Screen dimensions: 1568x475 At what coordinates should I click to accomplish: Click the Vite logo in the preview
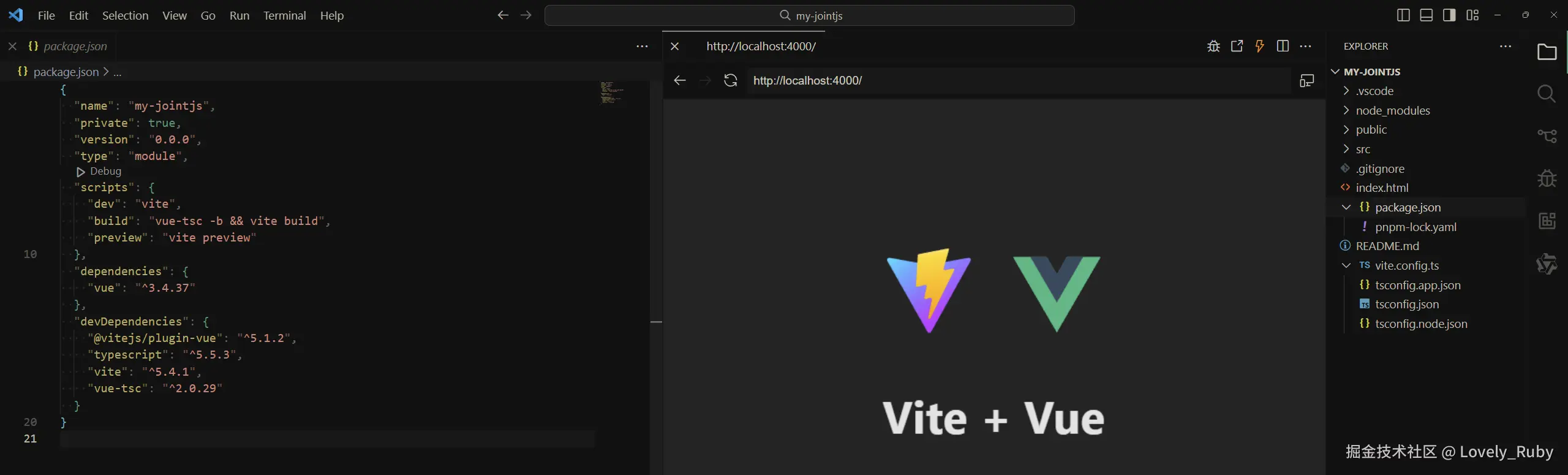929,291
